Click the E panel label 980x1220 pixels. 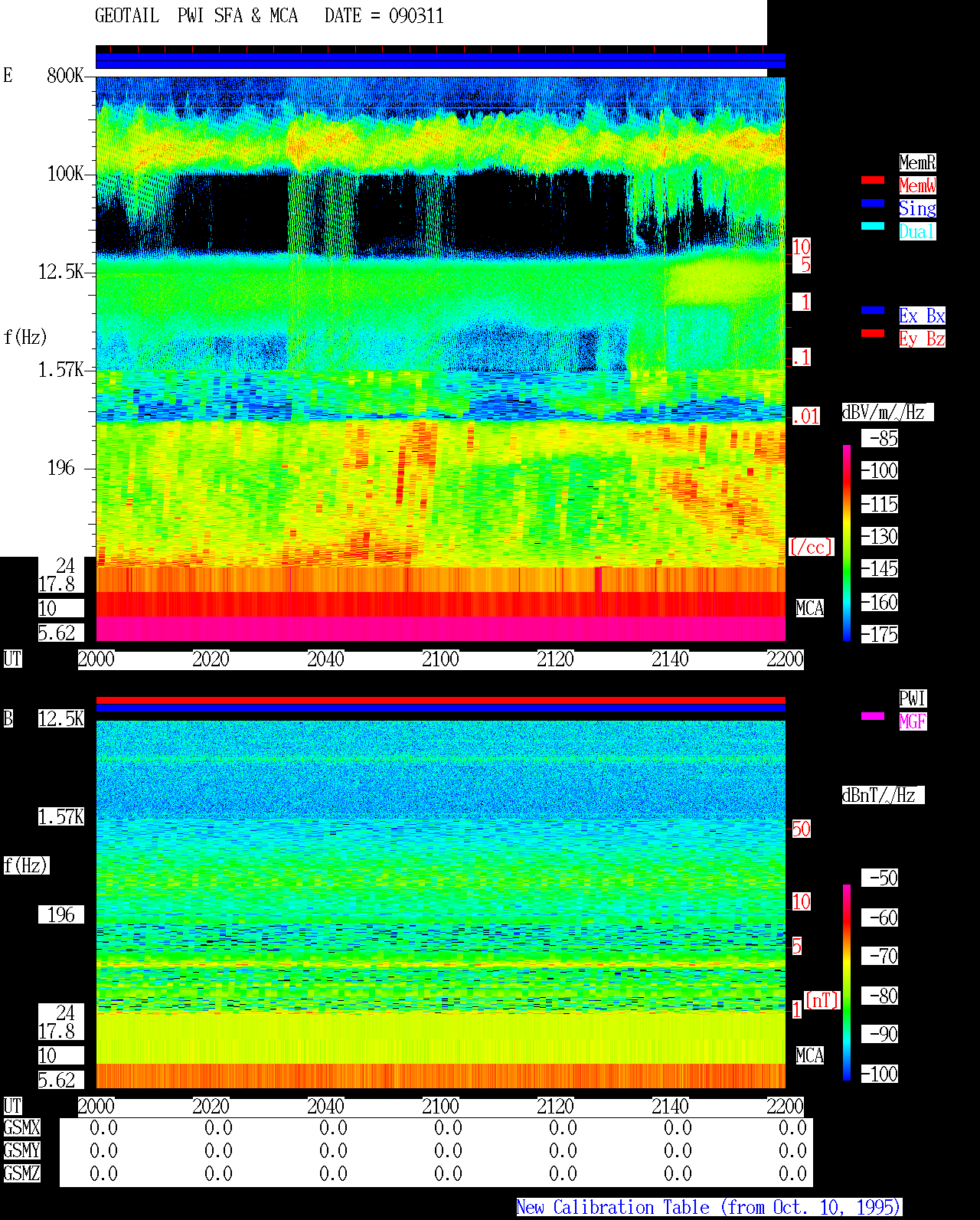tap(8, 75)
